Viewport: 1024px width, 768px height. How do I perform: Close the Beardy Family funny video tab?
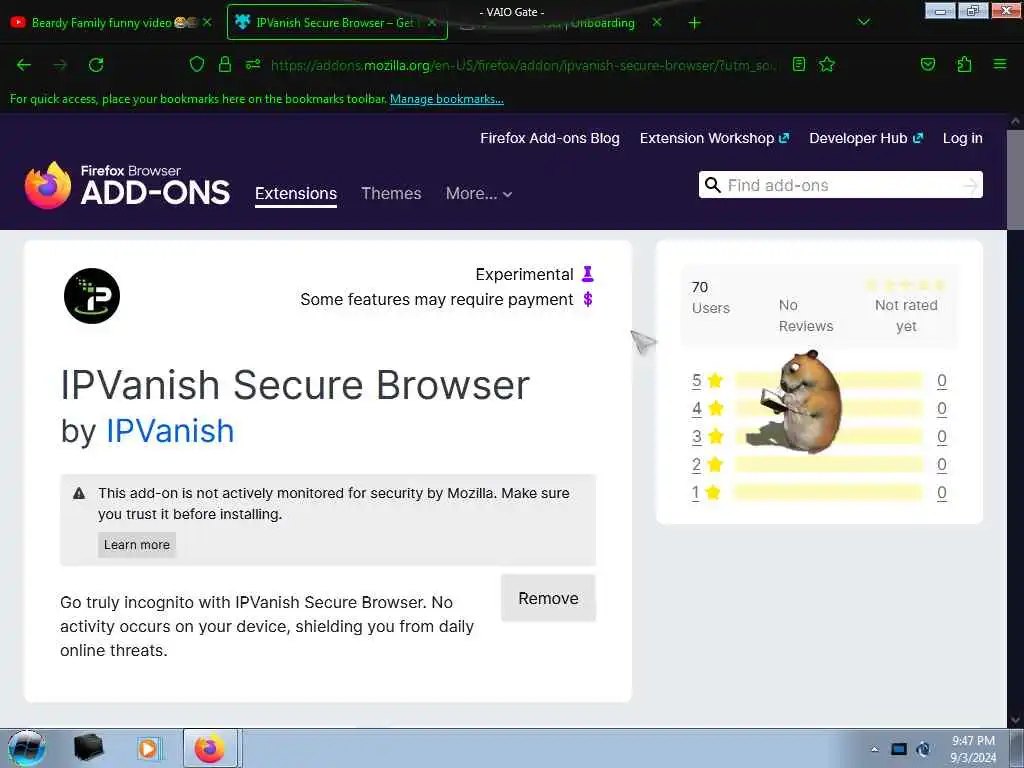coord(207,22)
